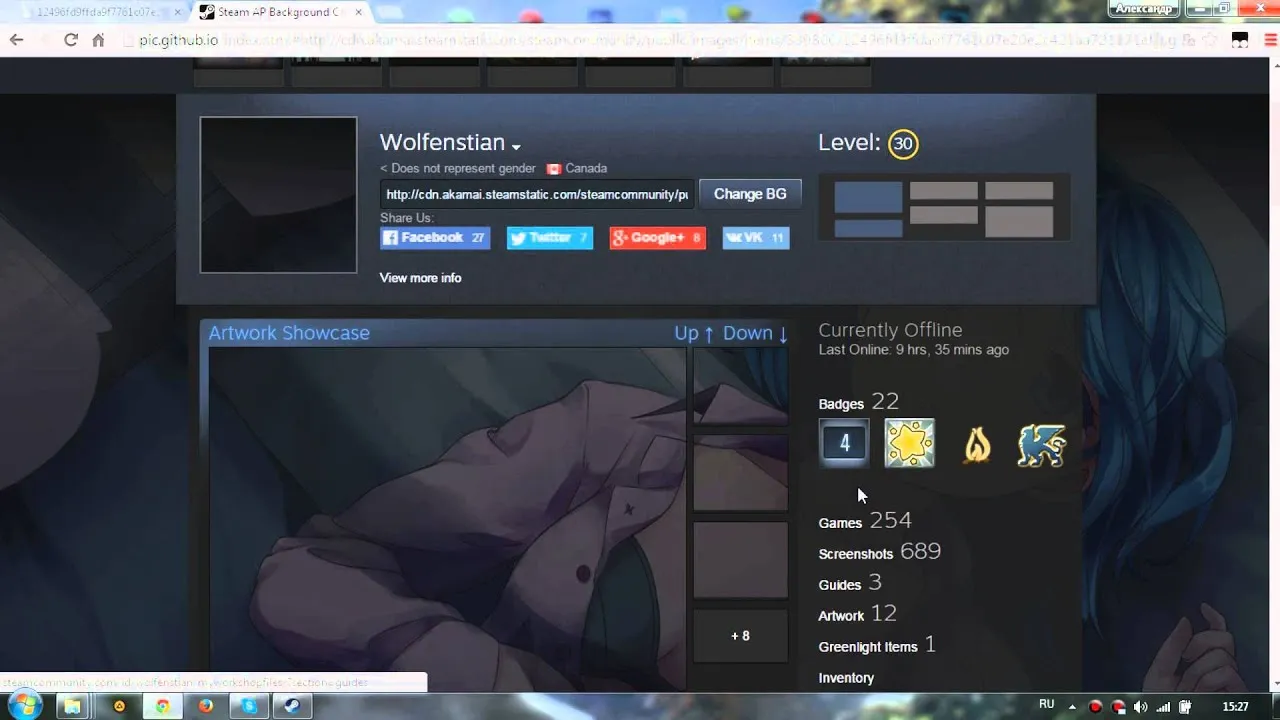Open the Greenlight Items 1 link
The image size is (1280, 720).
[x=877, y=645]
